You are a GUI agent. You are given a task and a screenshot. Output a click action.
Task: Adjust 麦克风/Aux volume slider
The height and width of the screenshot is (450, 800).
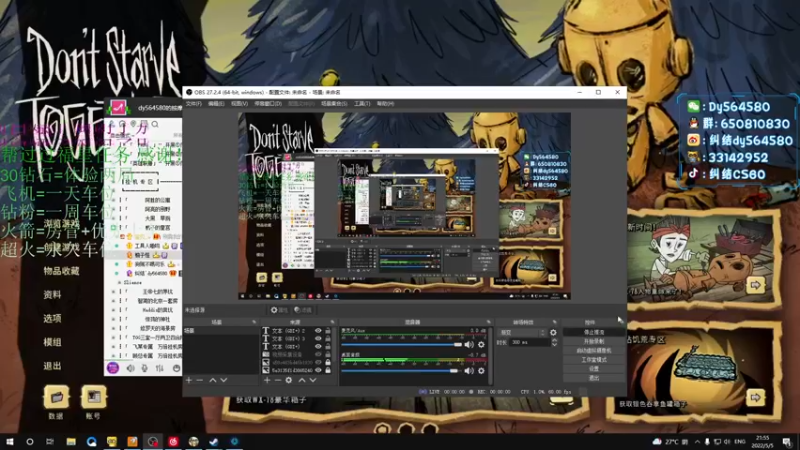point(402,345)
